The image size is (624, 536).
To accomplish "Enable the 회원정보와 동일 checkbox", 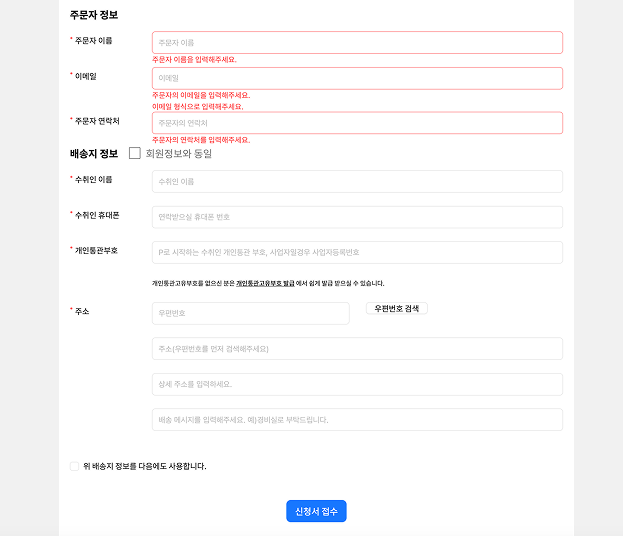I will (135, 153).
